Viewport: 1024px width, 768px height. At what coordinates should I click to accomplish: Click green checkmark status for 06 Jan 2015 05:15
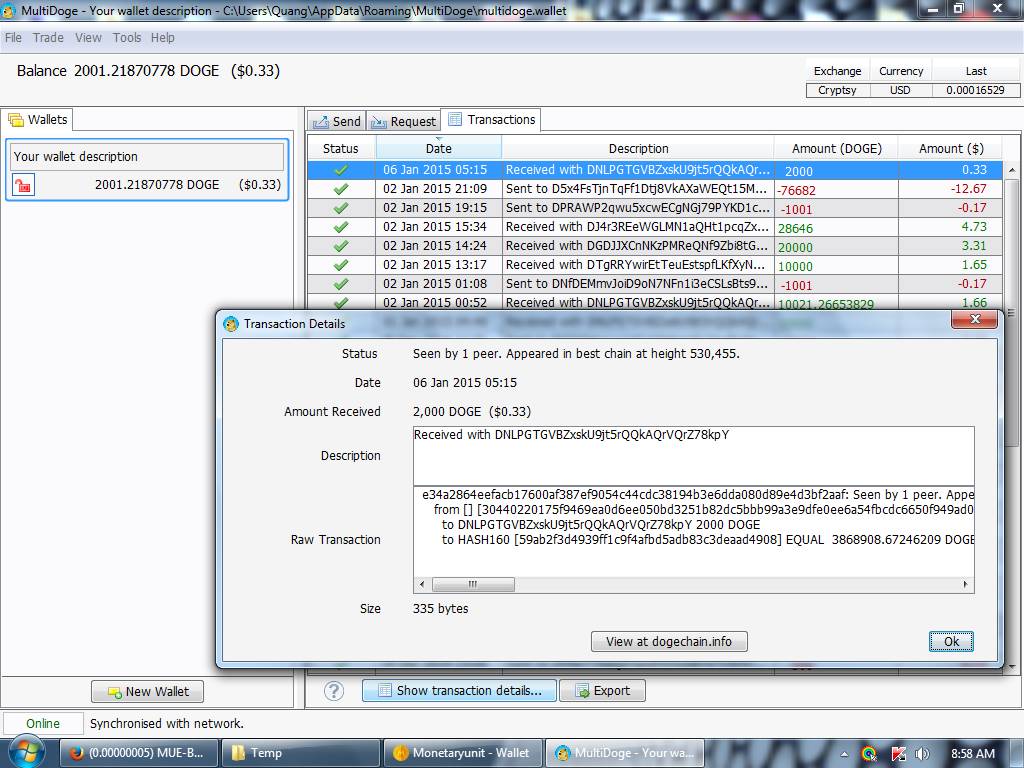pos(340,170)
